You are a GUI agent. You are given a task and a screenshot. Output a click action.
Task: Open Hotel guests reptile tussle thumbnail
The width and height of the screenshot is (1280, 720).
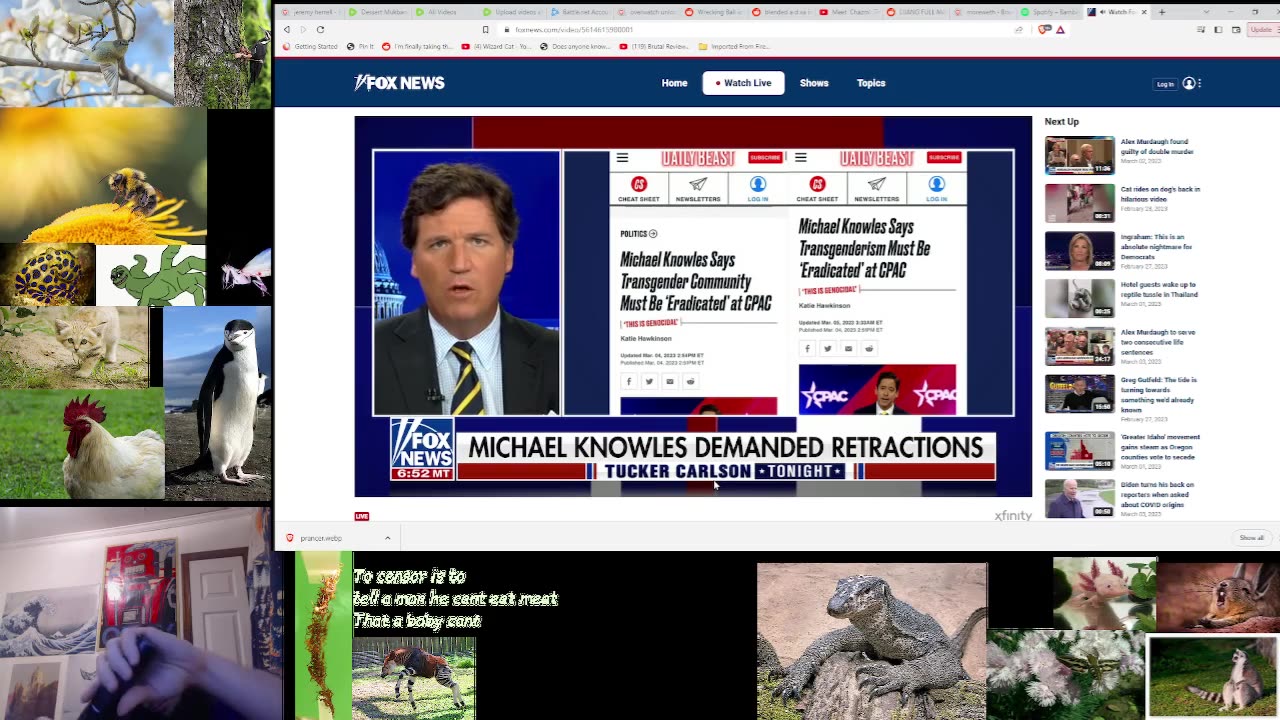click(x=1079, y=298)
